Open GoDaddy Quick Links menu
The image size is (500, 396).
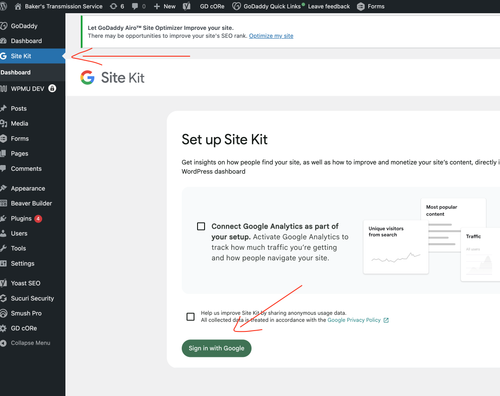click(268, 6)
